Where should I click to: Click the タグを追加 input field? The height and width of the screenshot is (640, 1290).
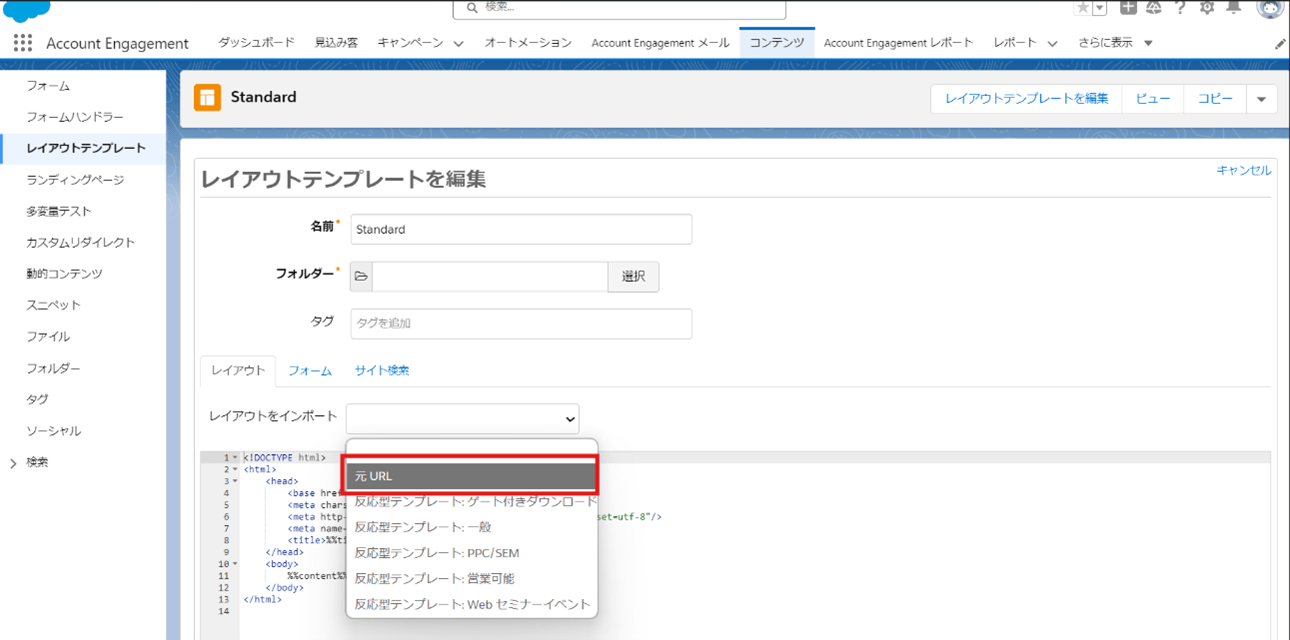(x=521, y=324)
